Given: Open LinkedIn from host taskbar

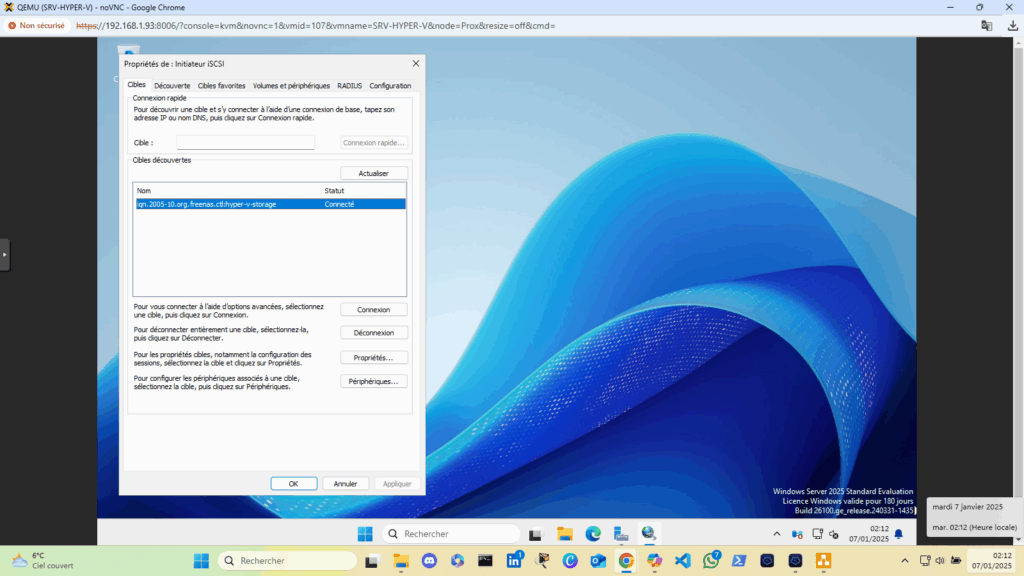Looking at the screenshot, I should click(x=515, y=560).
